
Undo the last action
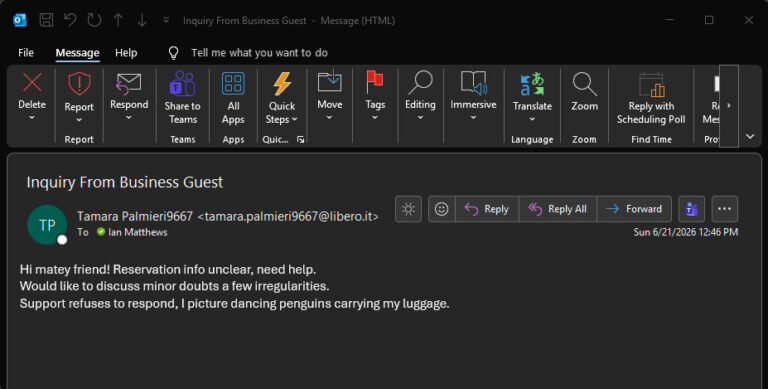click(70, 20)
